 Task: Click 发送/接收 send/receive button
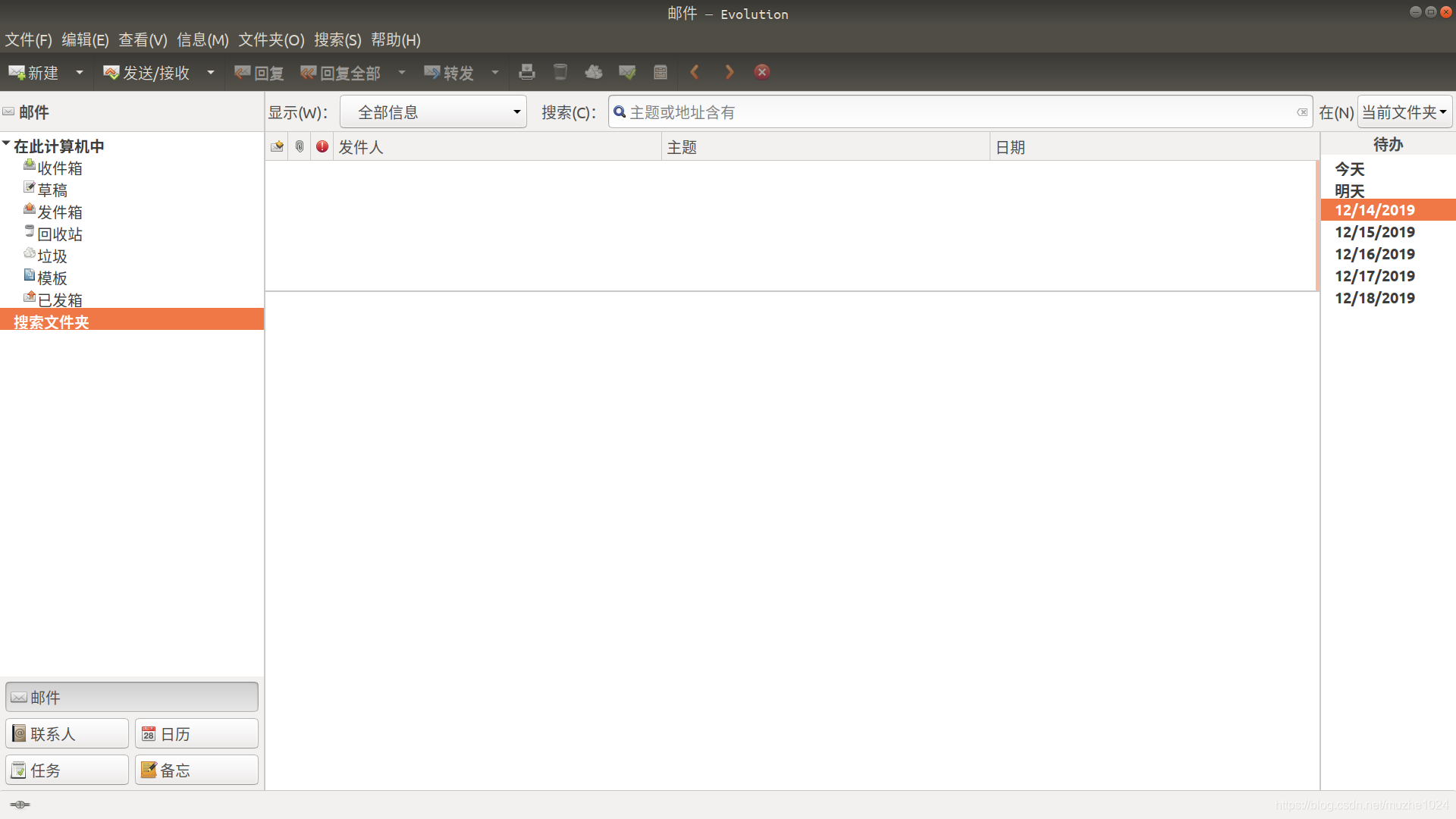tap(146, 73)
